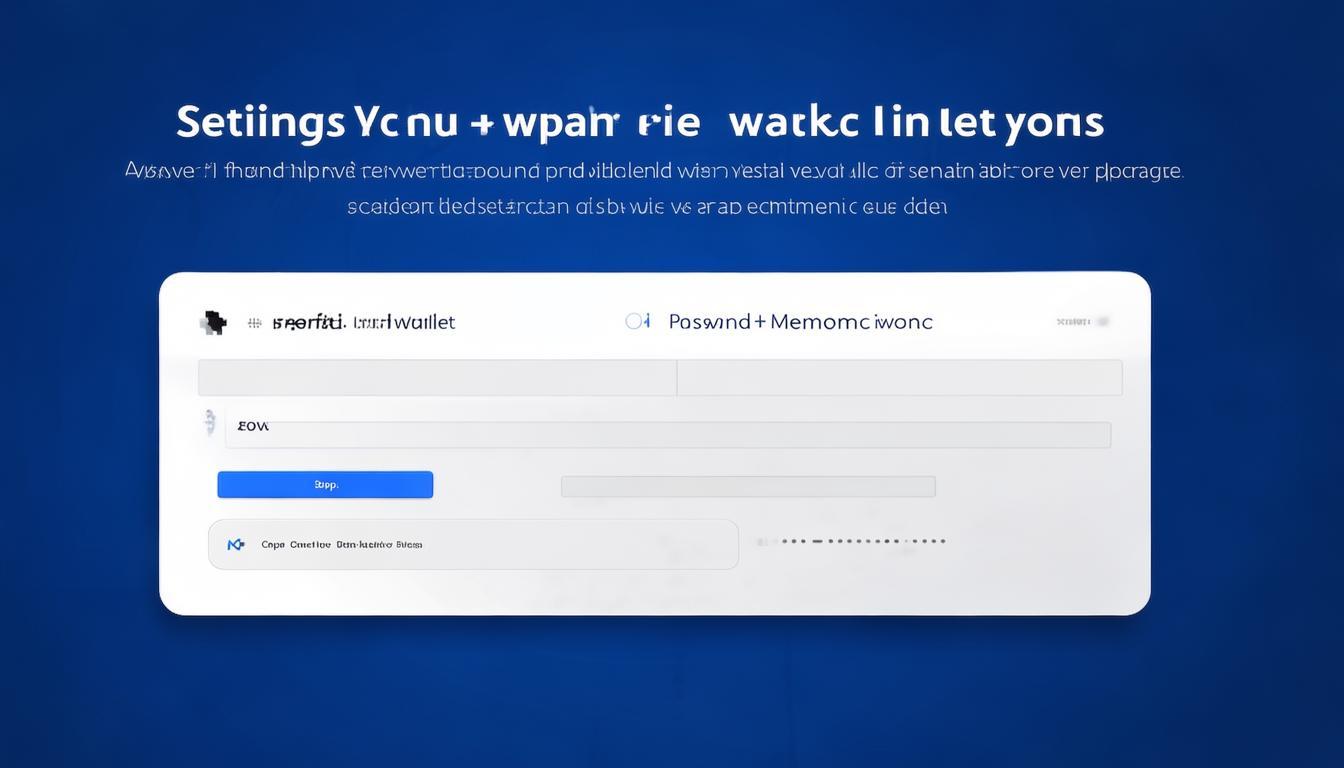Viewport: 1344px width, 768px height.
Task: Click the first line of subtitle text
Action: pyautogui.click(x=654, y=171)
